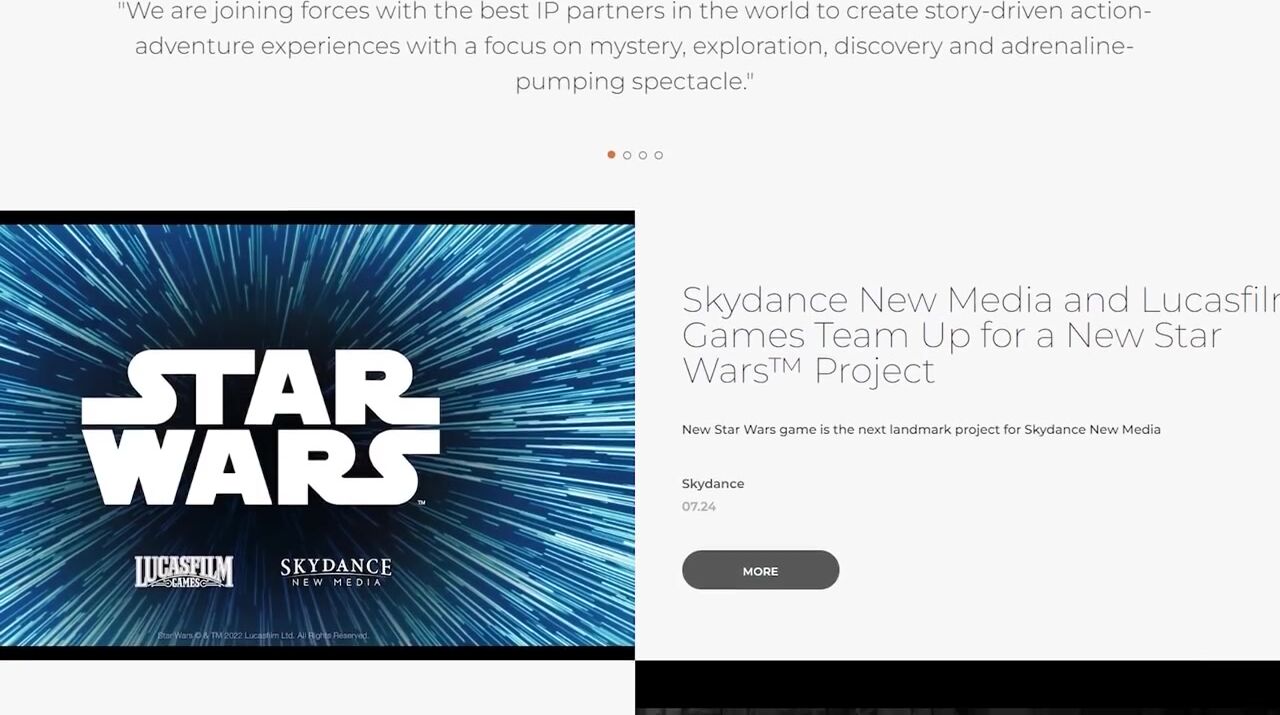Select the third carousel dot

(643, 155)
